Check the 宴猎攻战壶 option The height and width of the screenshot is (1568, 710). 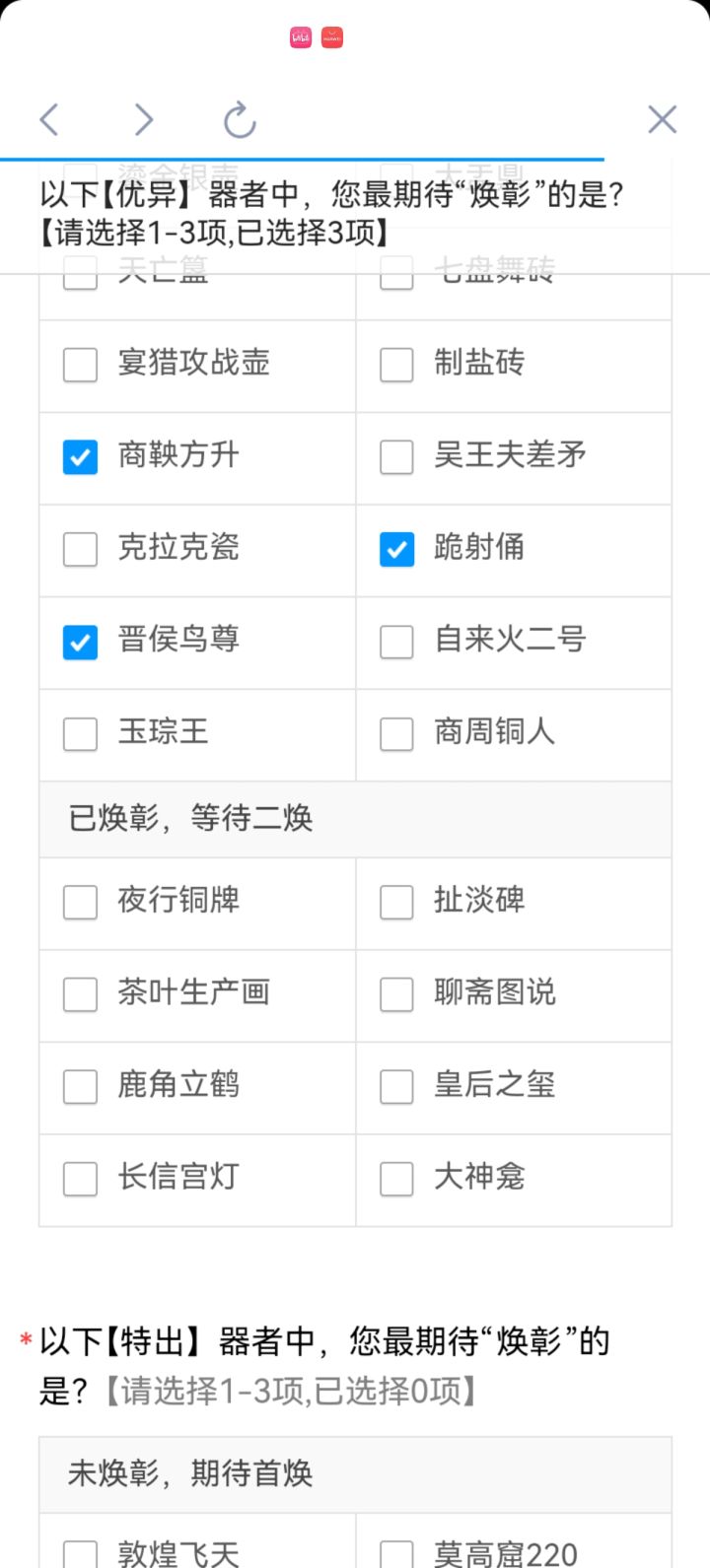coord(80,365)
